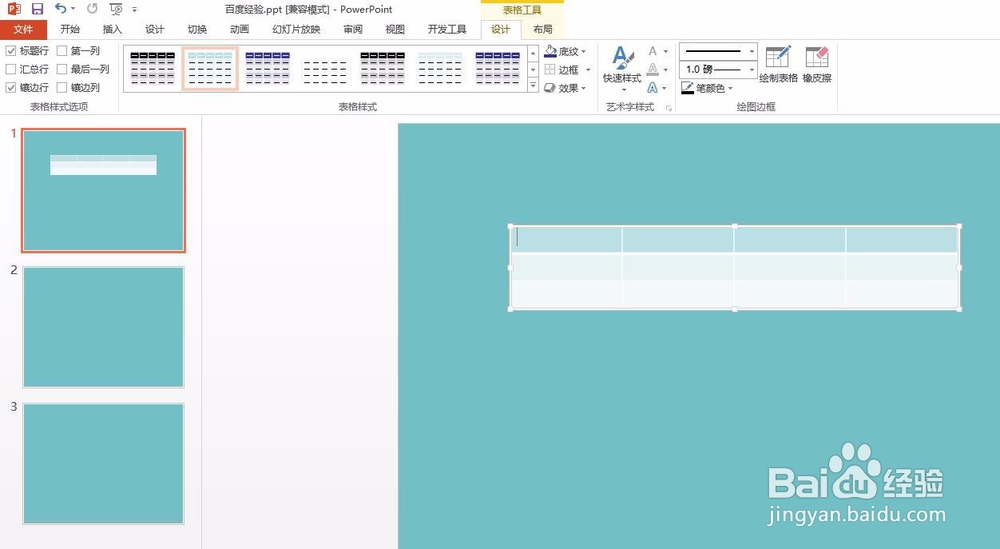This screenshot has height=549, width=1000.
Task: Enable the 汇总行 checkbox
Action: [11, 69]
